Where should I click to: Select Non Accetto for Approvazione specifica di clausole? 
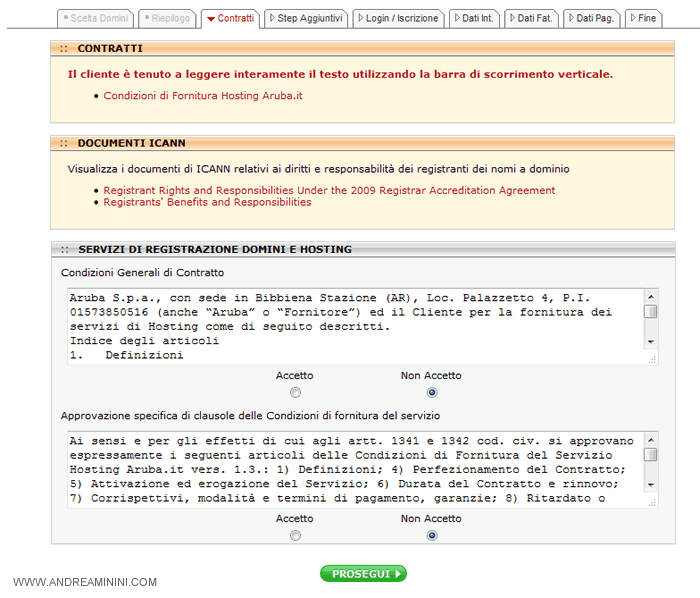tap(432, 536)
